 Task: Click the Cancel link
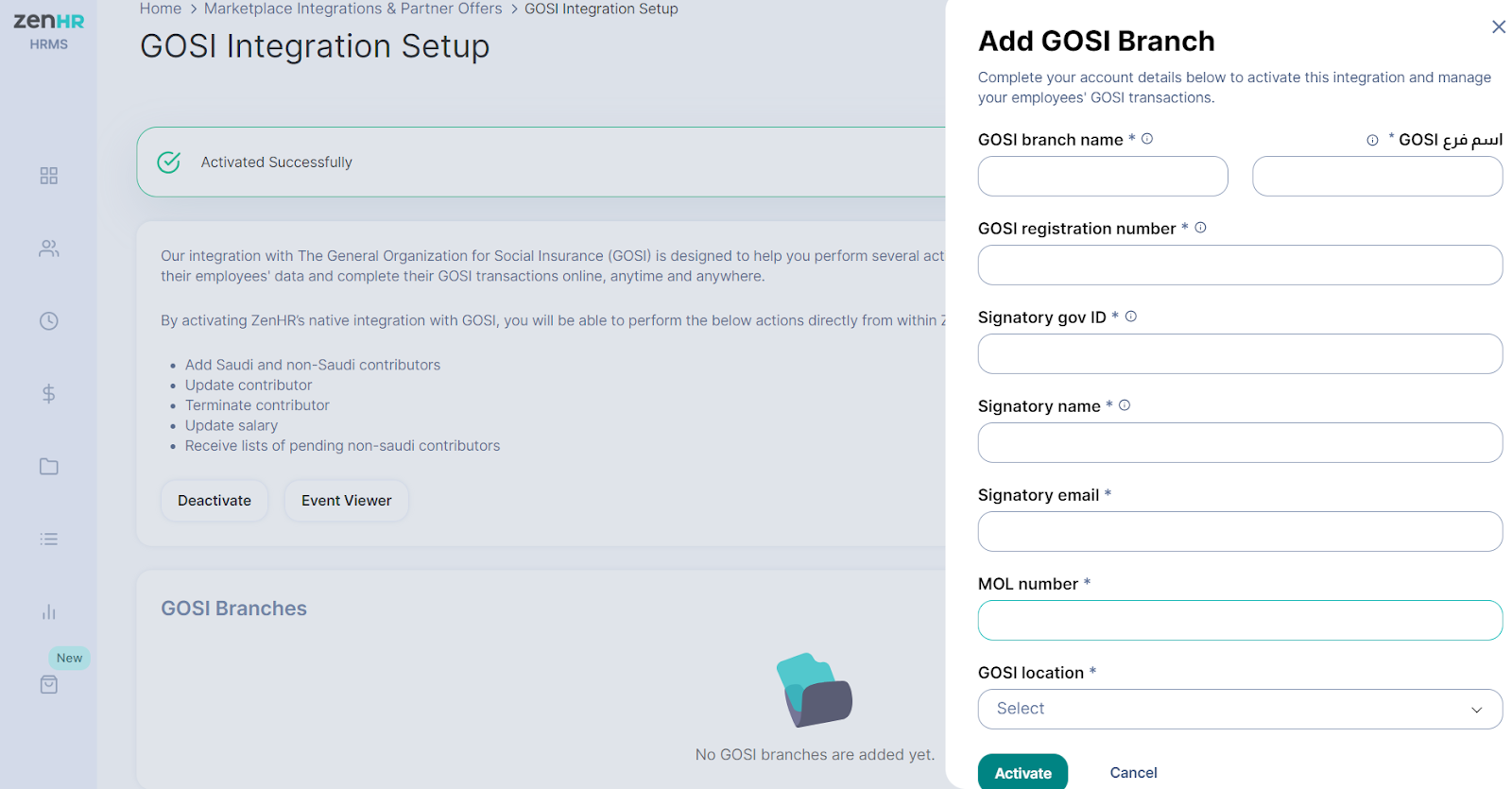pos(1133,773)
